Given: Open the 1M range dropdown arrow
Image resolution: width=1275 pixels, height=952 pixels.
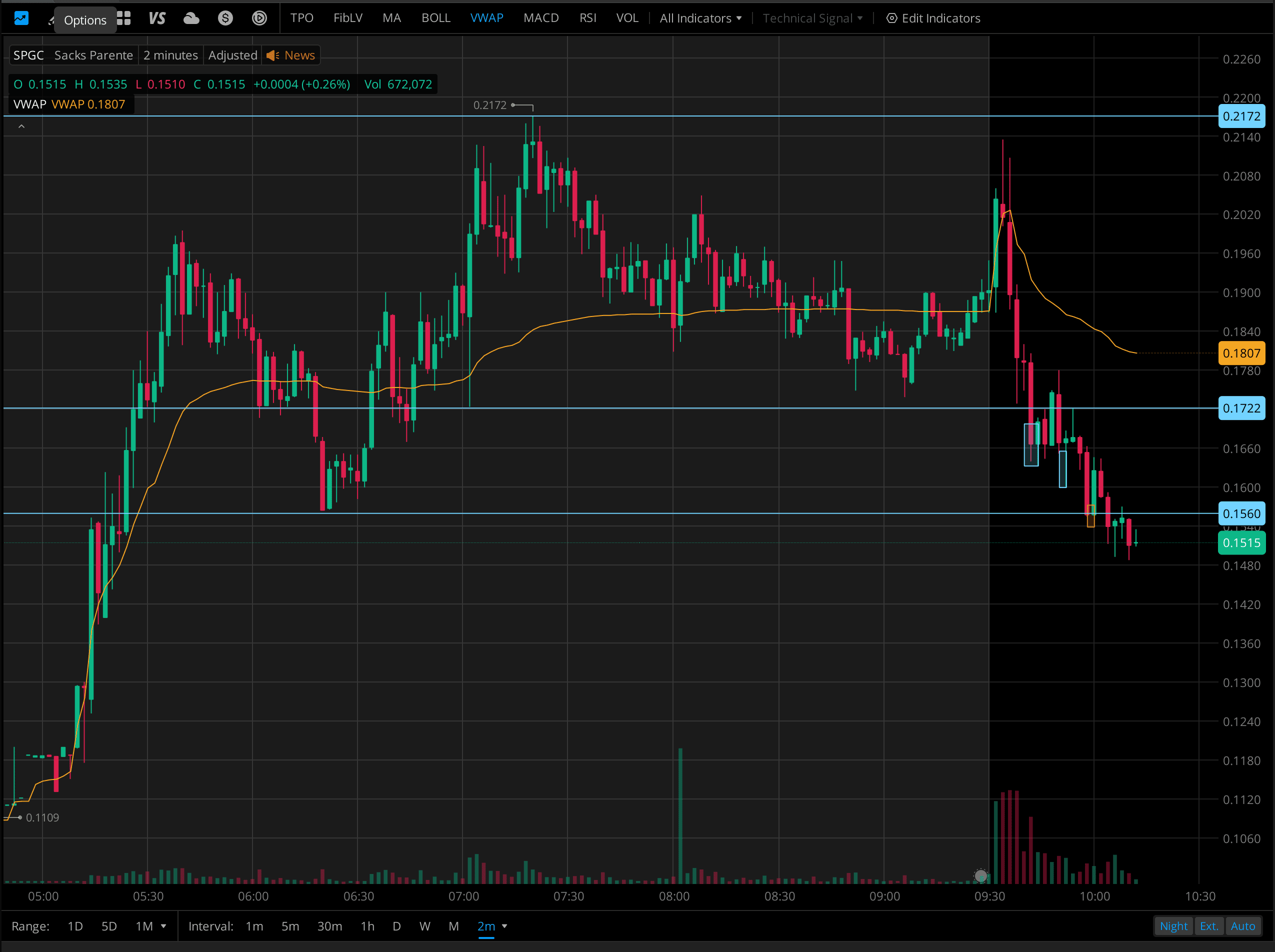Looking at the screenshot, I should pyautogui.click(x=163, y=926).
